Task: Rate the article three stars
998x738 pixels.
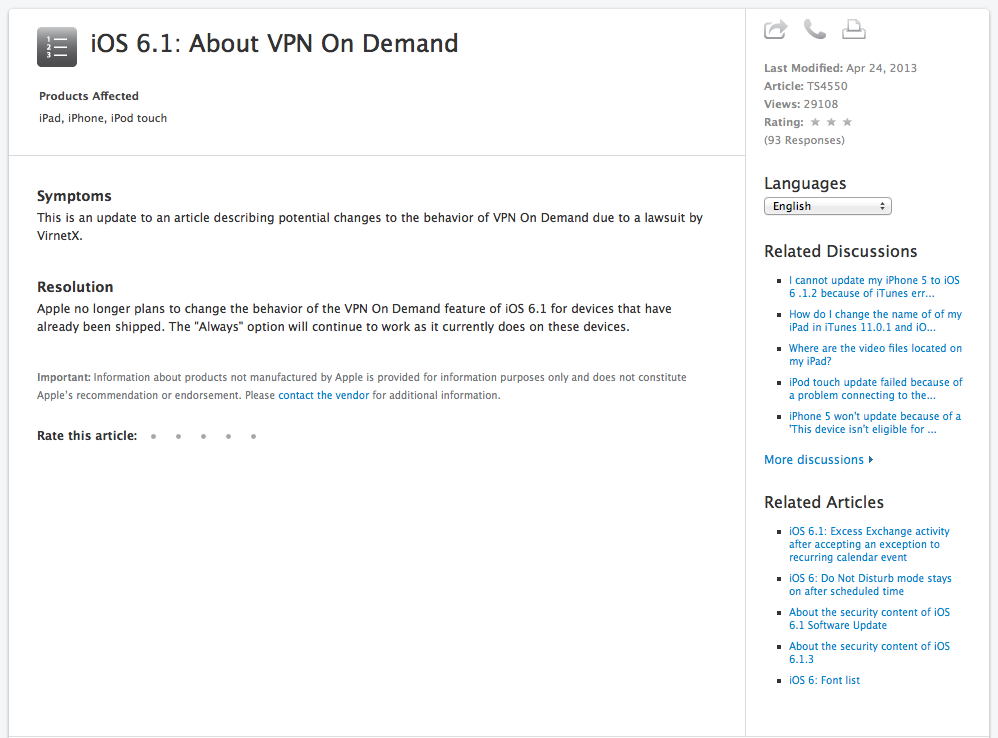Action: (203, 436)
